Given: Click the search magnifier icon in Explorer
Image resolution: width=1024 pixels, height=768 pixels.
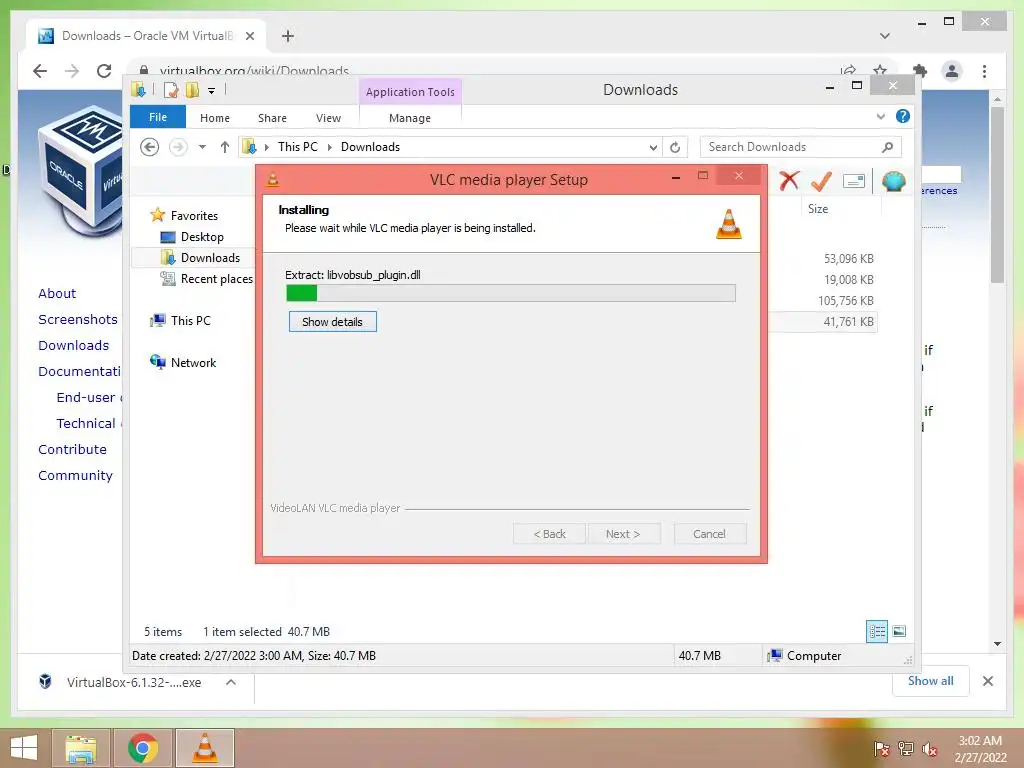Looking at the screenshot, I should (888, 147).
